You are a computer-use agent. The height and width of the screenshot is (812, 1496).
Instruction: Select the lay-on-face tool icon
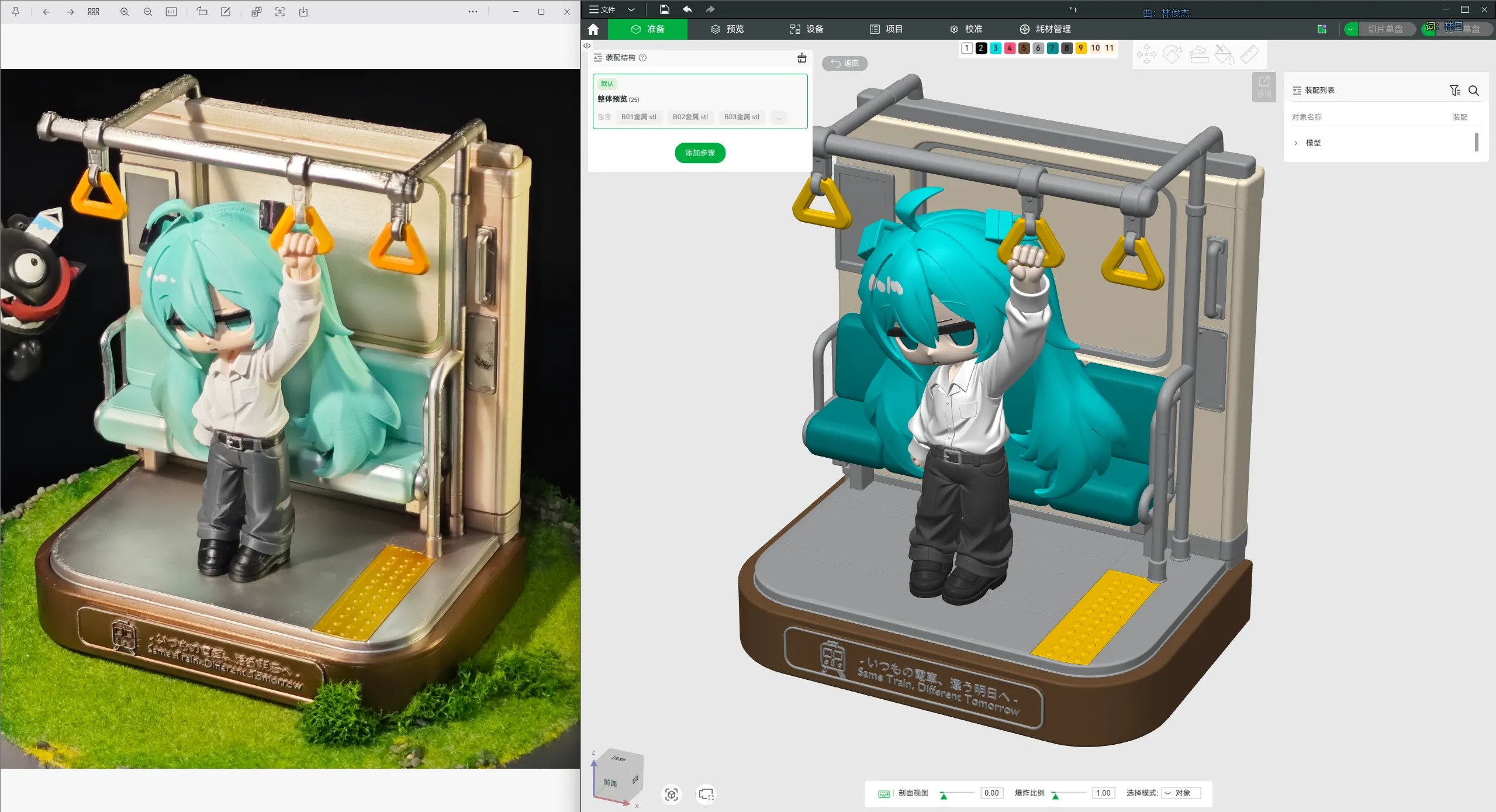1198,54
